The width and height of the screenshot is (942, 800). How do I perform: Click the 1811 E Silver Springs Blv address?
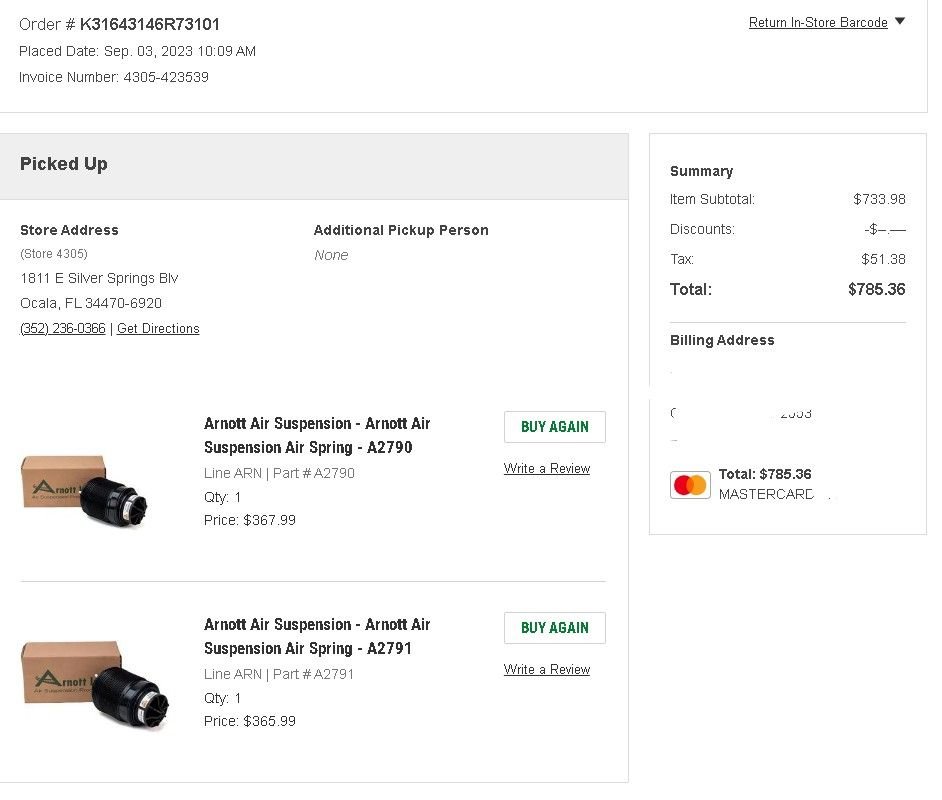(99, 278)
